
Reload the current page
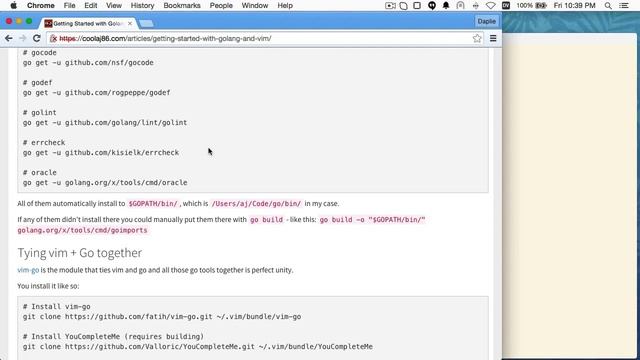click(x=37, y=38)
